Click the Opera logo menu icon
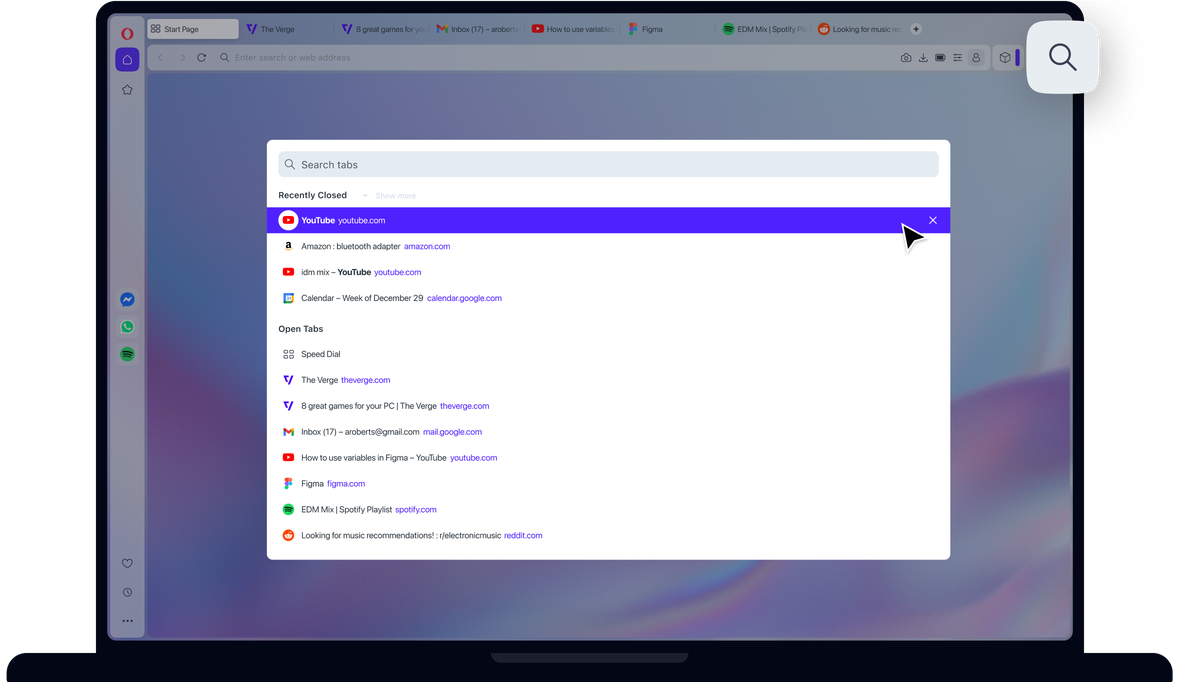Screen dimensions: 1180x682 tap(127, 33)
